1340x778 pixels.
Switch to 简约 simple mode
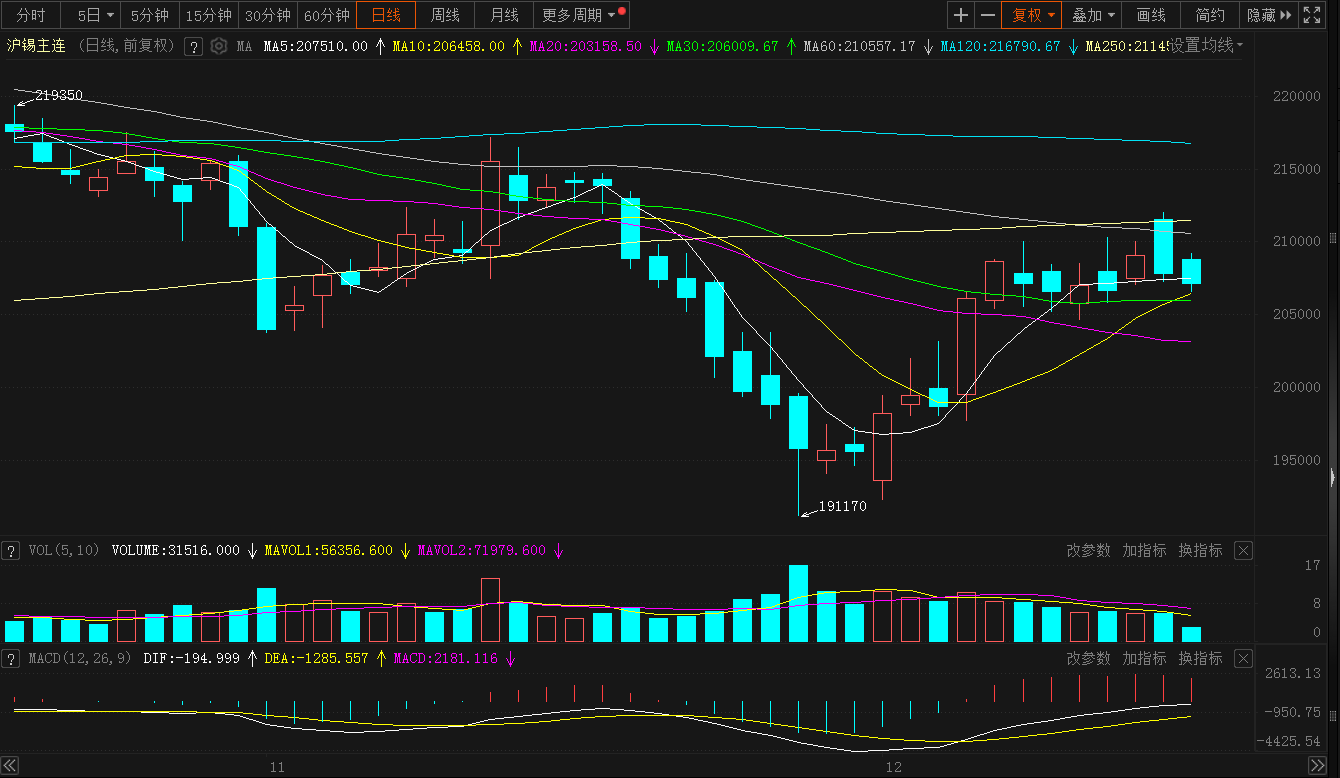click(x=1210, y=15)
